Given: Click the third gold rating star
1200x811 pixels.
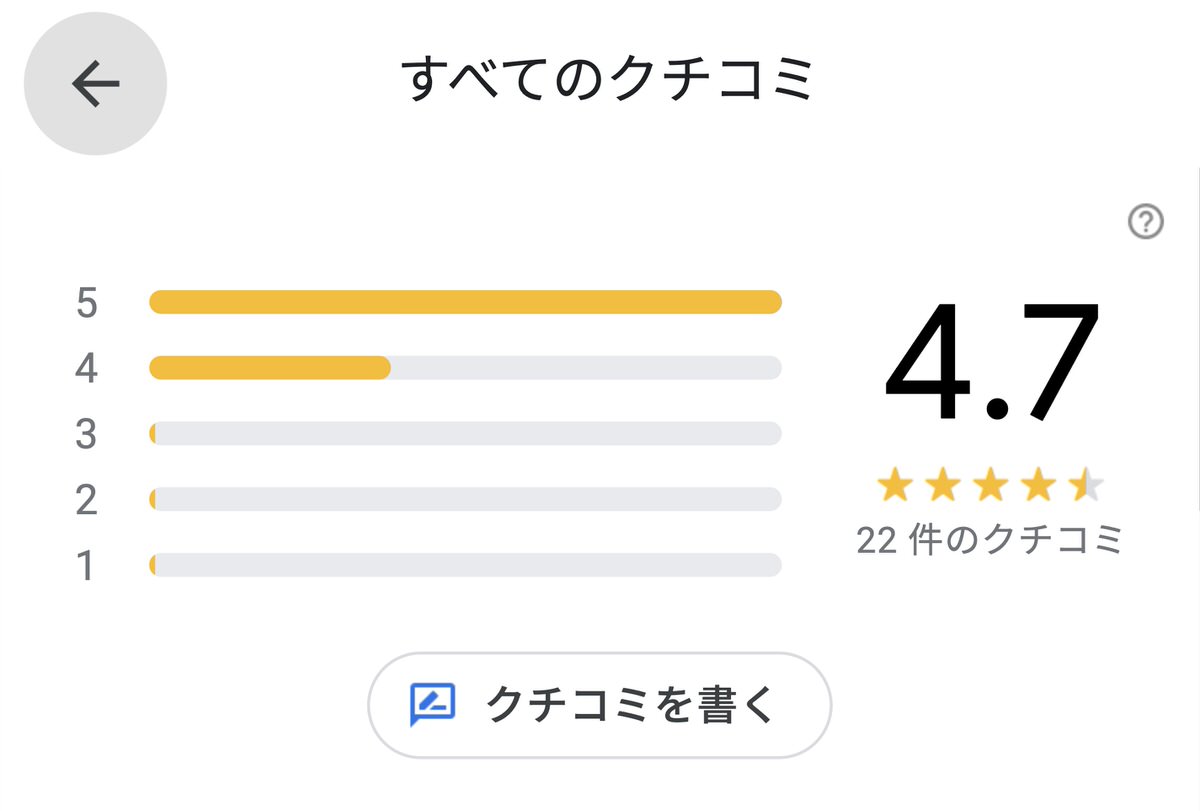Looking at the screenshot, I should (990, 487).
